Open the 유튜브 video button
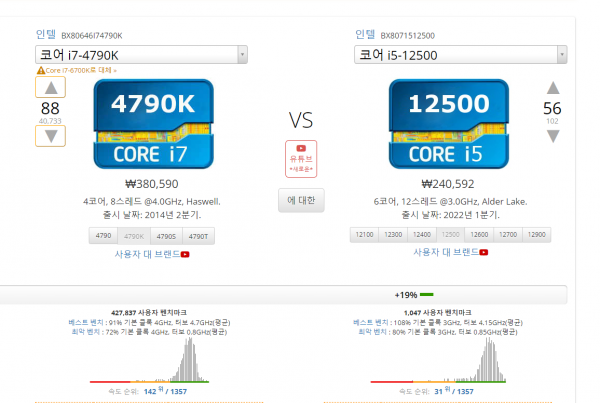The height and width of the screenshot is (403, 600). [301, 159]
